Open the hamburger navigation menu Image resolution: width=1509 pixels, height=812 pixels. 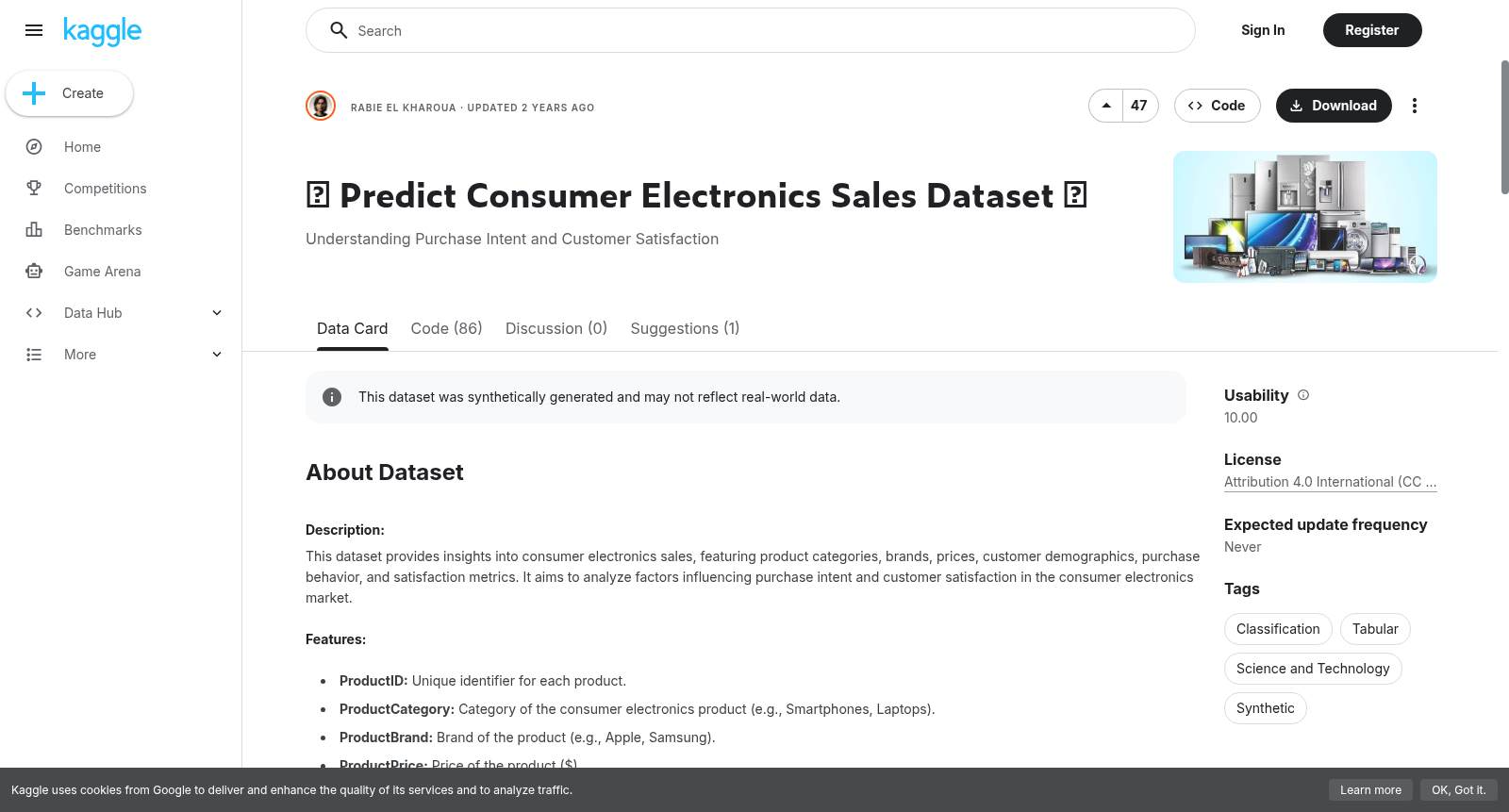point(34,30)
